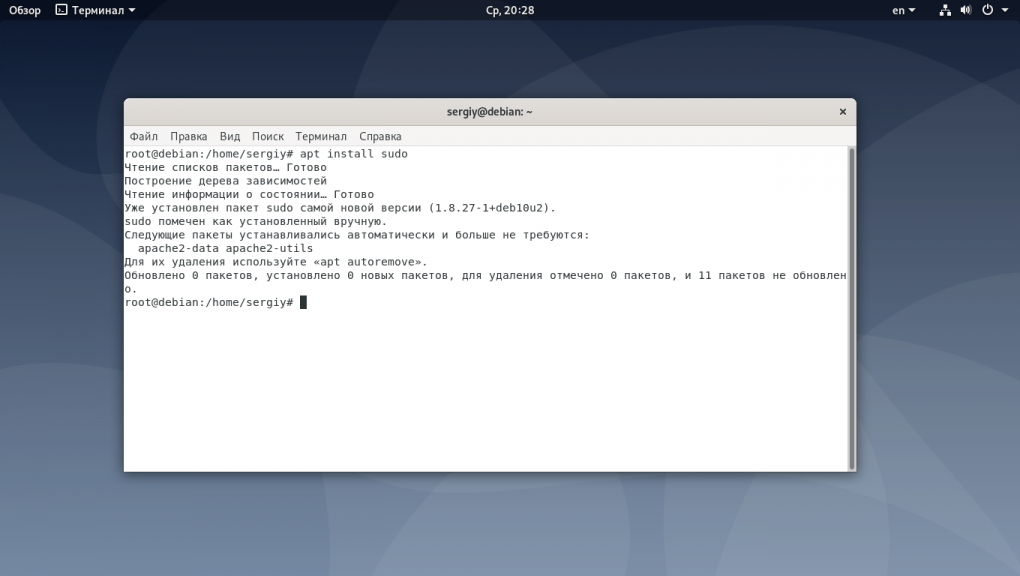Open the Поиск menu
This screenshot has height=576, width=1020.
coord(268,136)
